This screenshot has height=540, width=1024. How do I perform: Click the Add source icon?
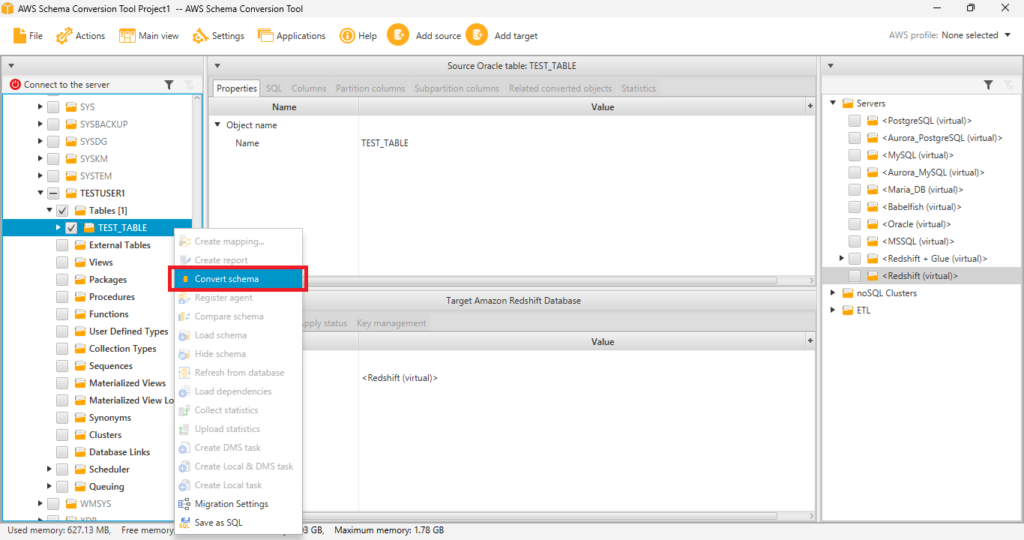(398, 35)
